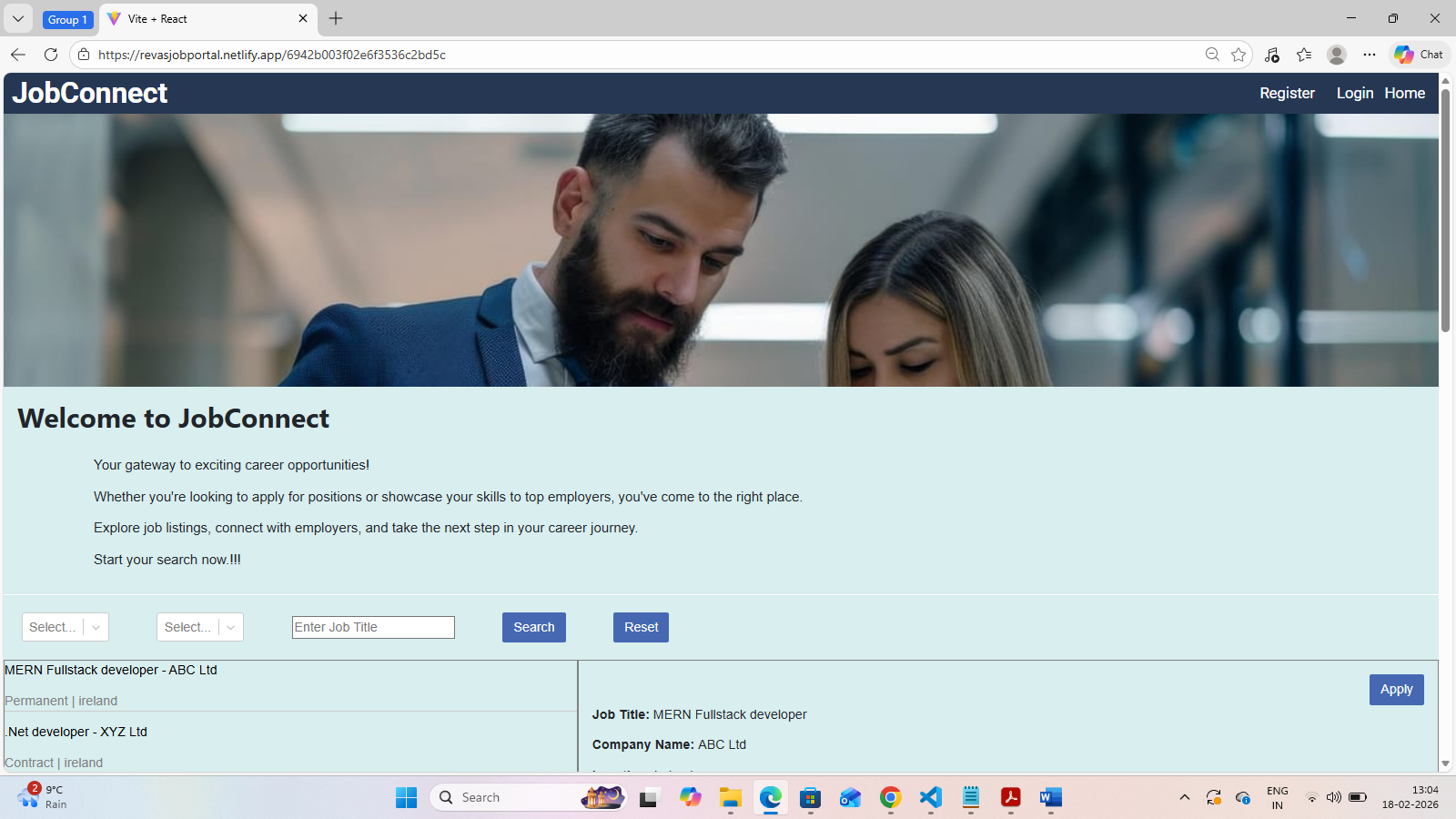Click the Search button
The height and width of the screenshot is (819, 1456).
click(x=533, y=627)
